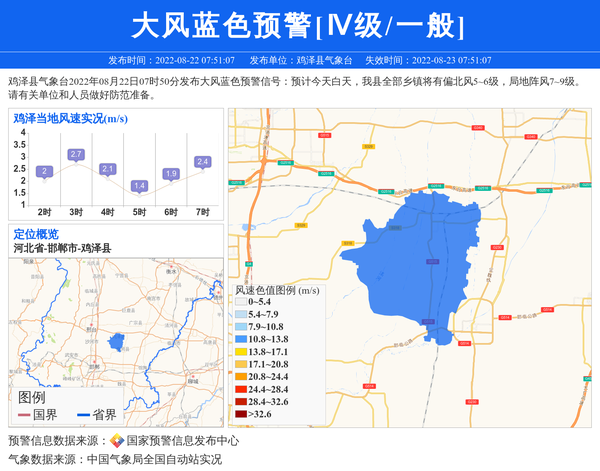
Task: Click the 2 wind speed marker at 2时
Action: 44,171
